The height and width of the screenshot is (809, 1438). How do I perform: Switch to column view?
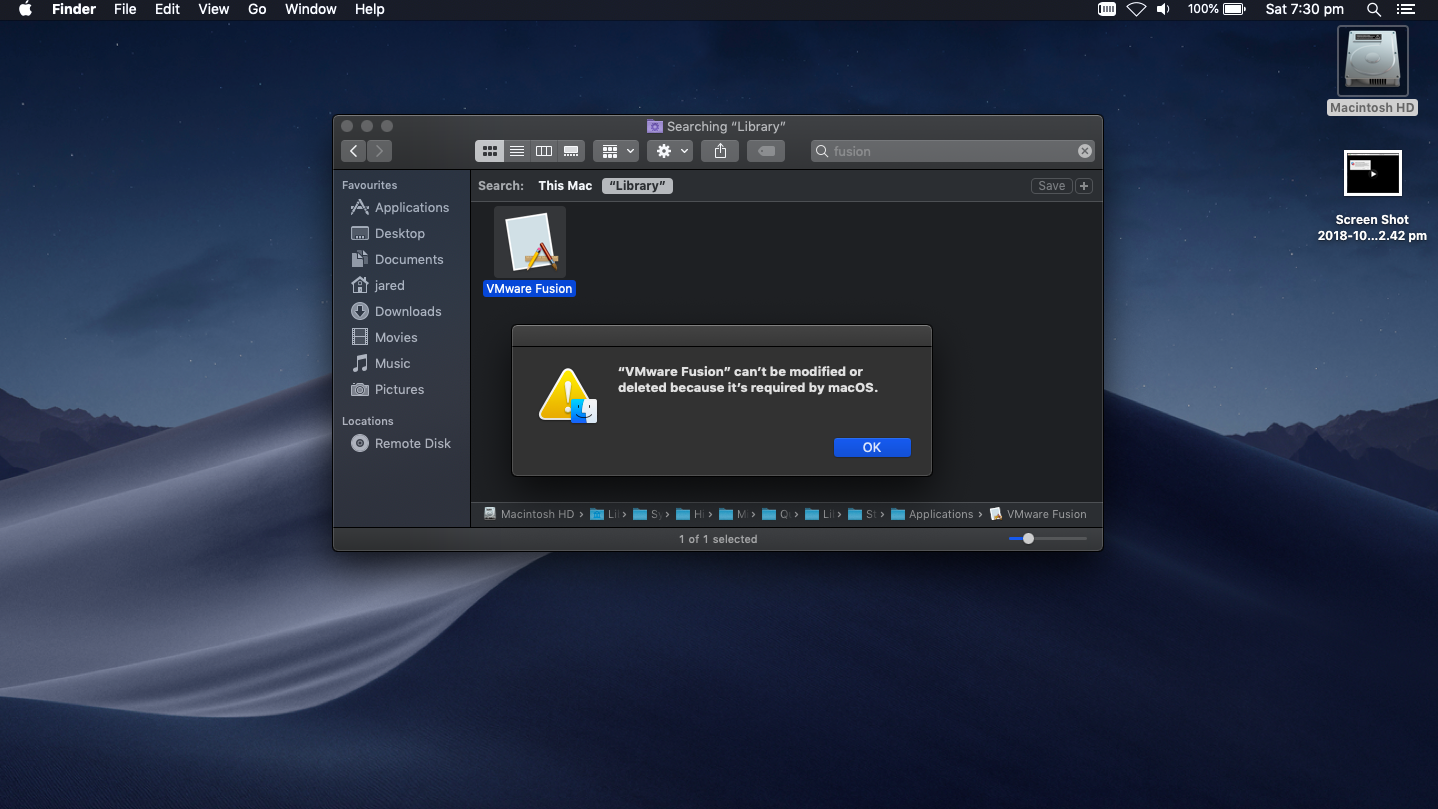click(x=544, y=151)
